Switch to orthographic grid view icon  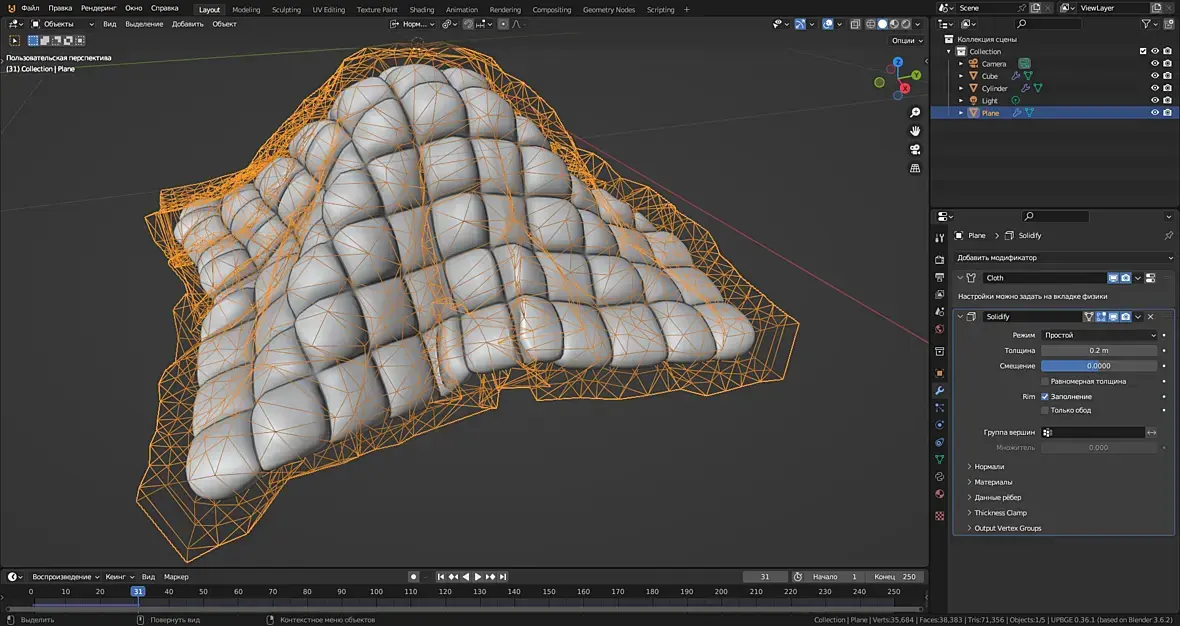(915, 169)
